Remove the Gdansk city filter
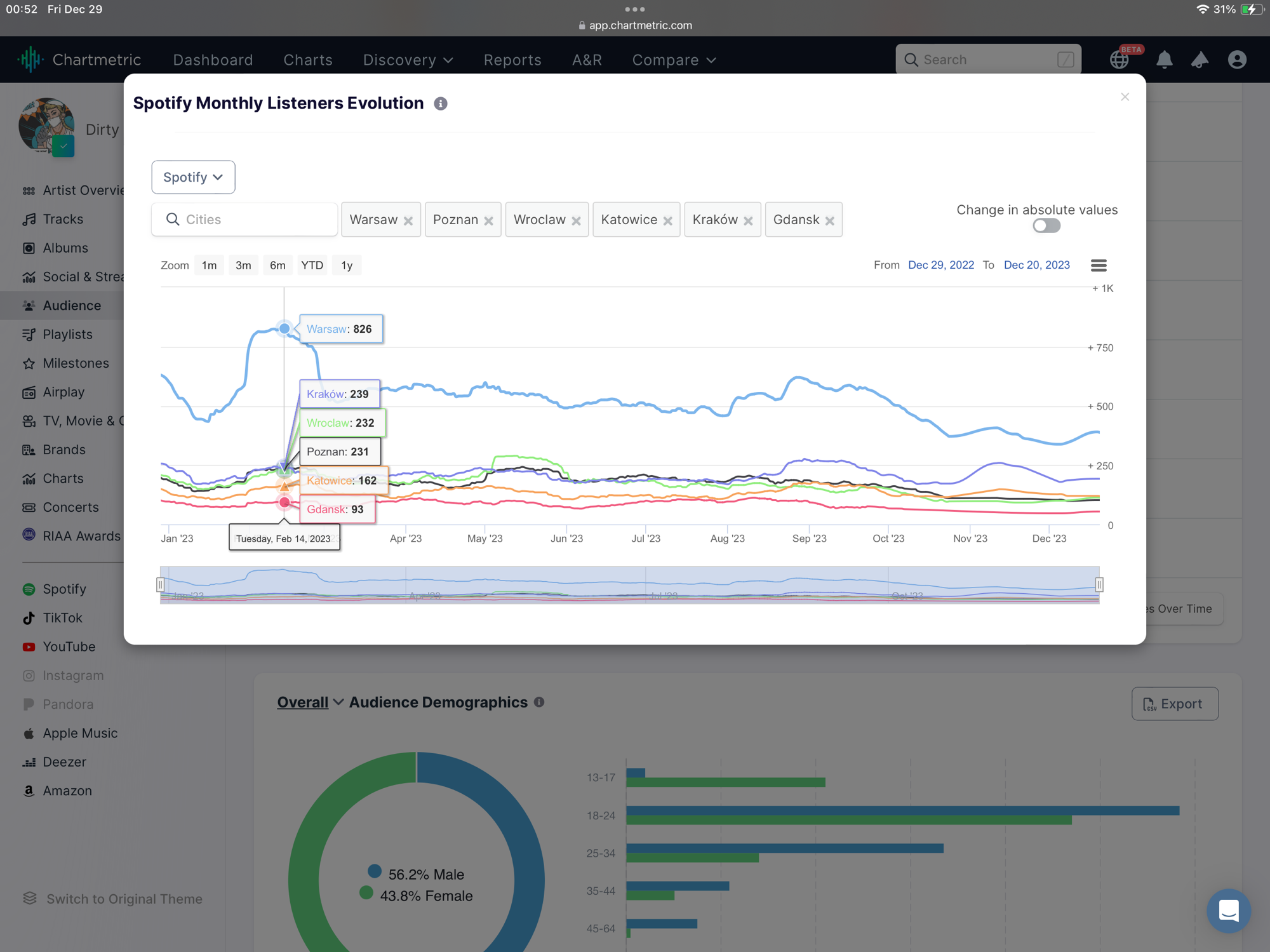The width and height of the screenshot is (1270, 952). (x=829, y=221)
